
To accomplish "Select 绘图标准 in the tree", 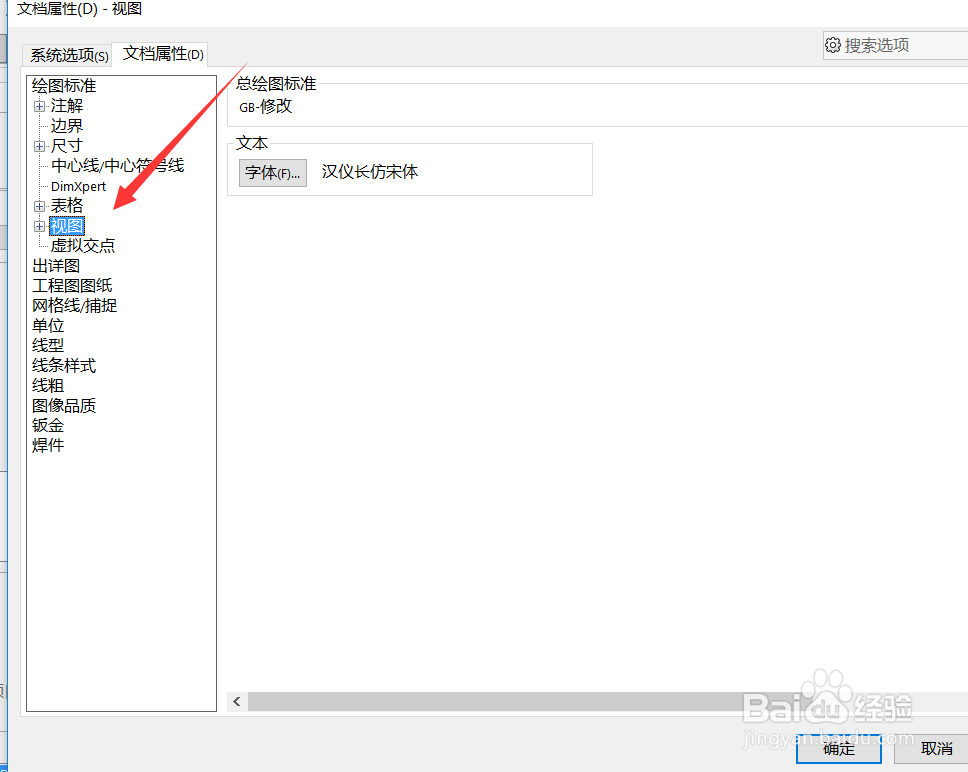I will 64,86.
